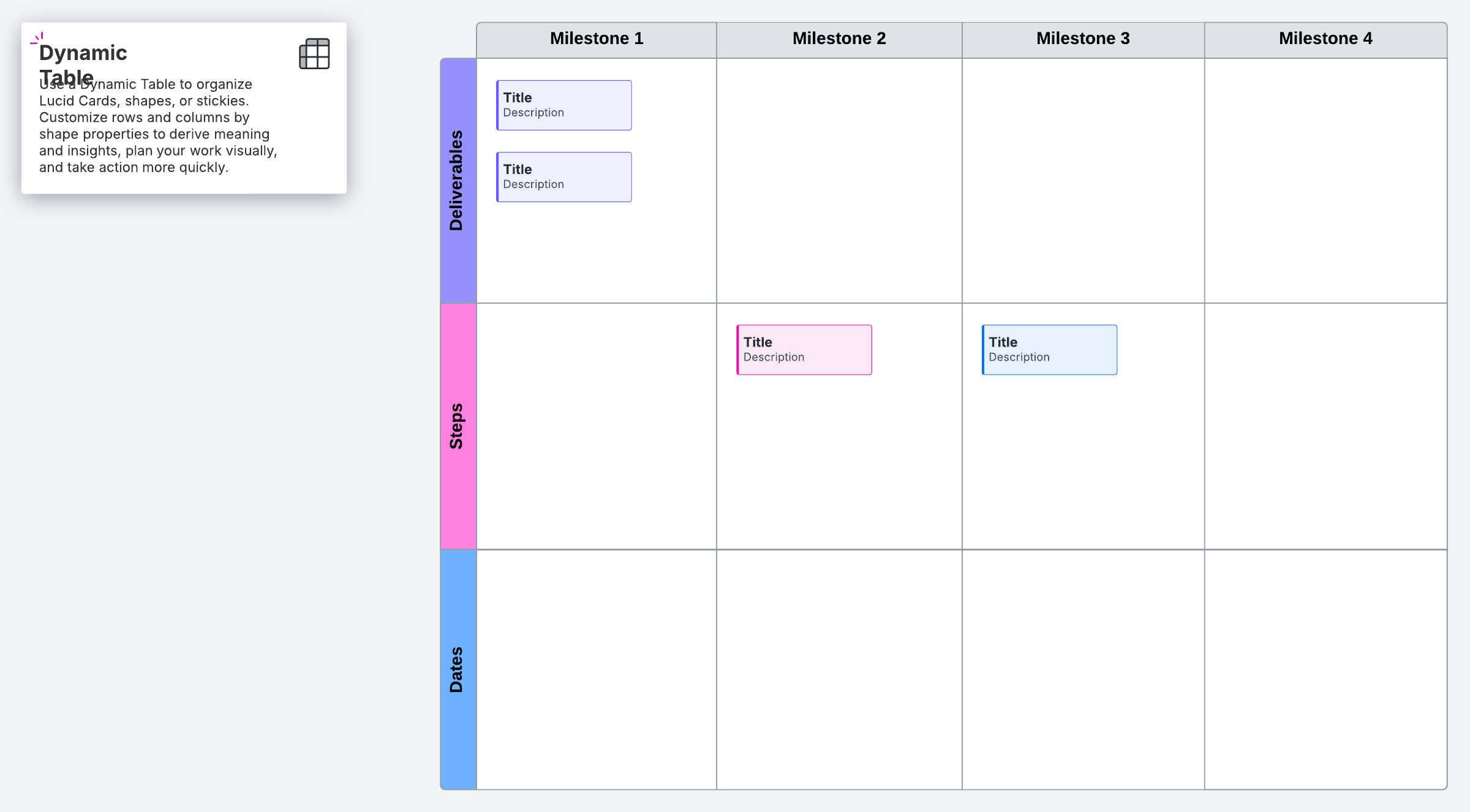1470x812 pixels.
Task: Click the empty Deliverables cell under Milestone 4
Action: (1325, 181)
